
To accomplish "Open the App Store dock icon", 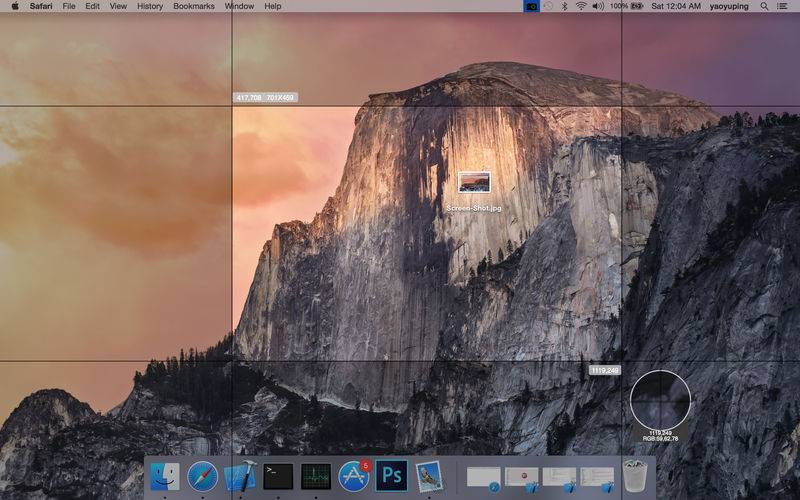I will click(x=354, y=476).
